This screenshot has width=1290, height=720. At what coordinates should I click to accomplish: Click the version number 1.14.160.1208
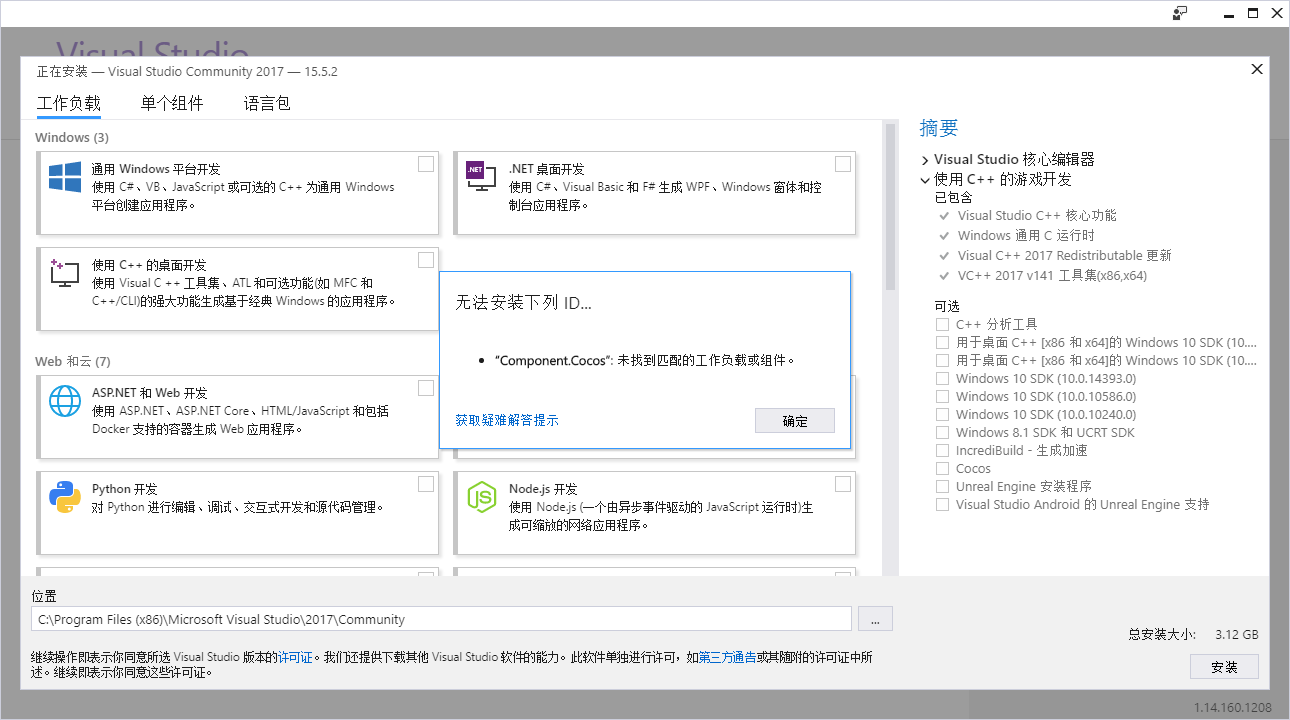(1233, 707)
